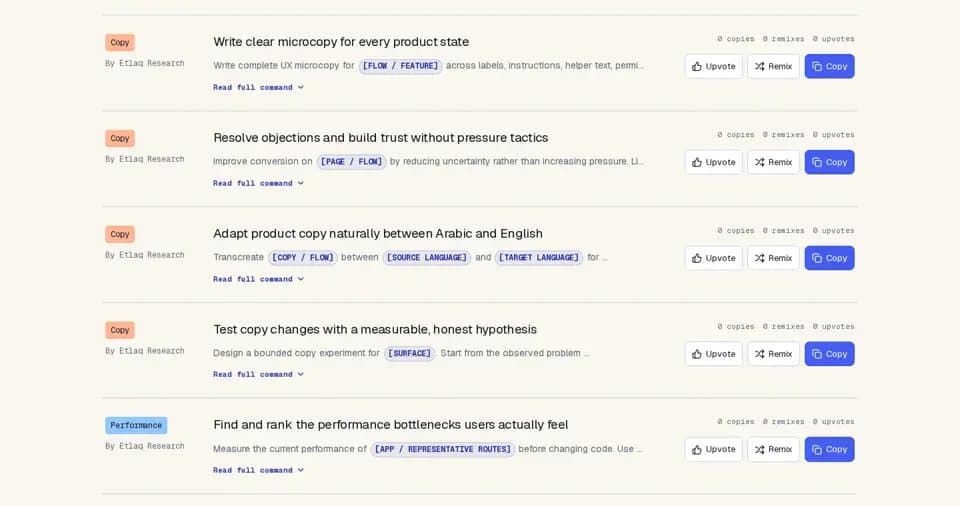Select the Performance category tag
The width and height of the screenshot is (960, 506).
(136, 425)
